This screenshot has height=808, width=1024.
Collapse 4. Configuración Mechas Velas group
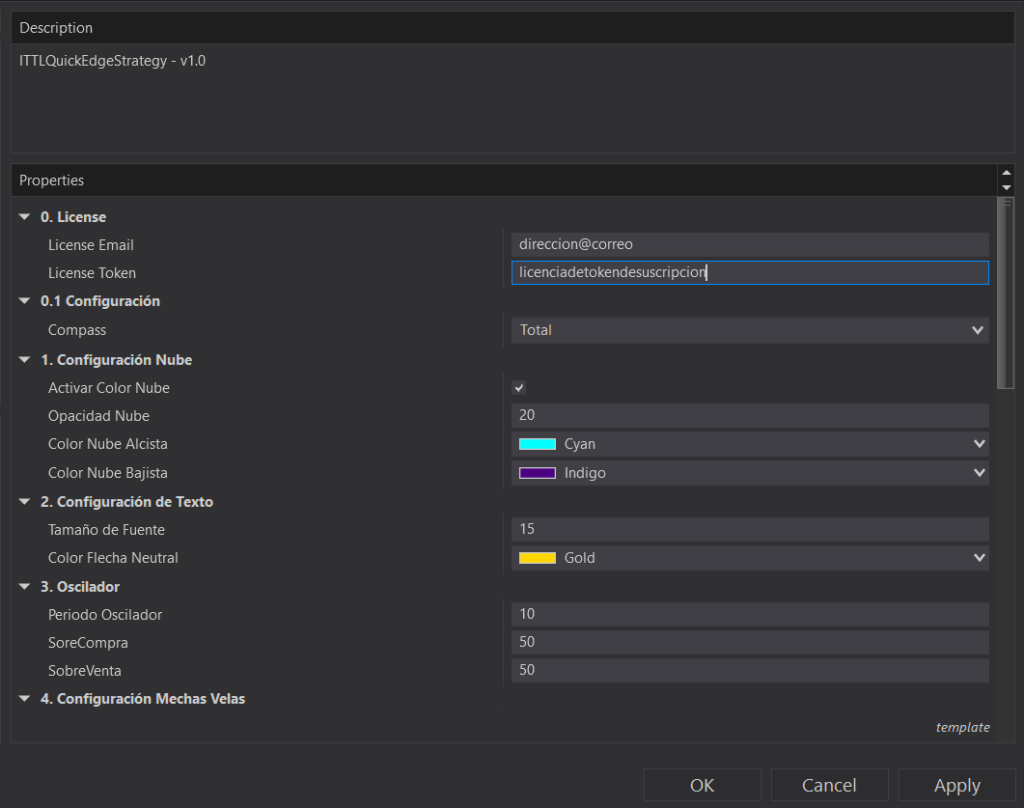pyautogui.click(x=25, y=699)
